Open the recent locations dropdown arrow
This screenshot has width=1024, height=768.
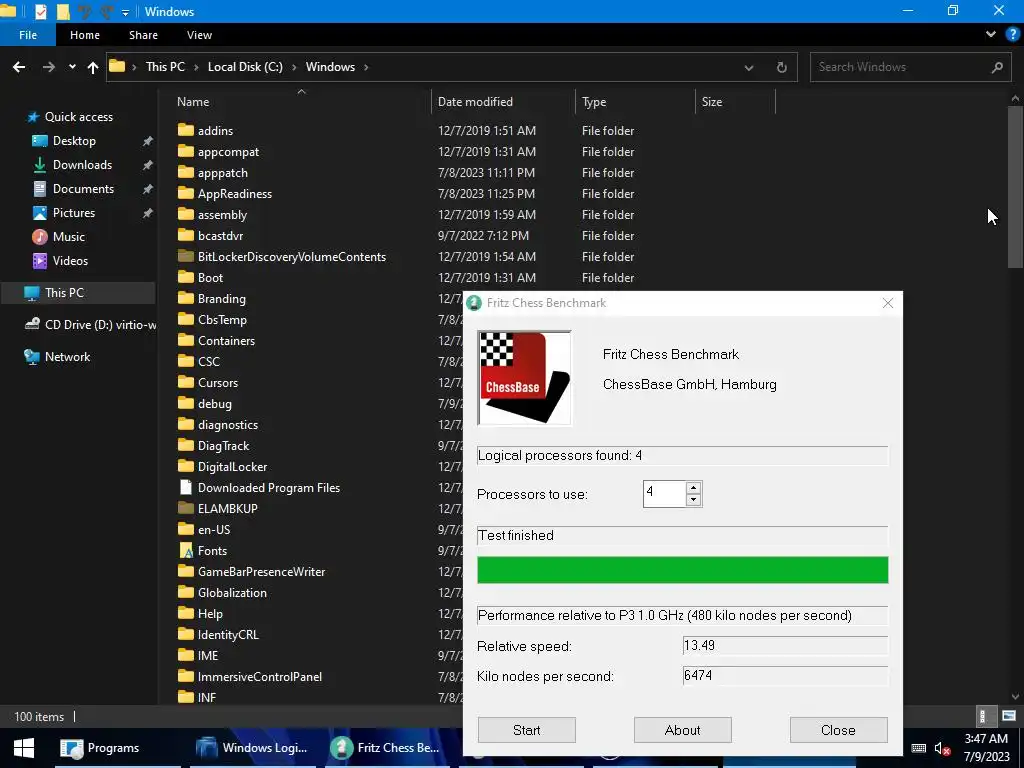tap(72, 67)
